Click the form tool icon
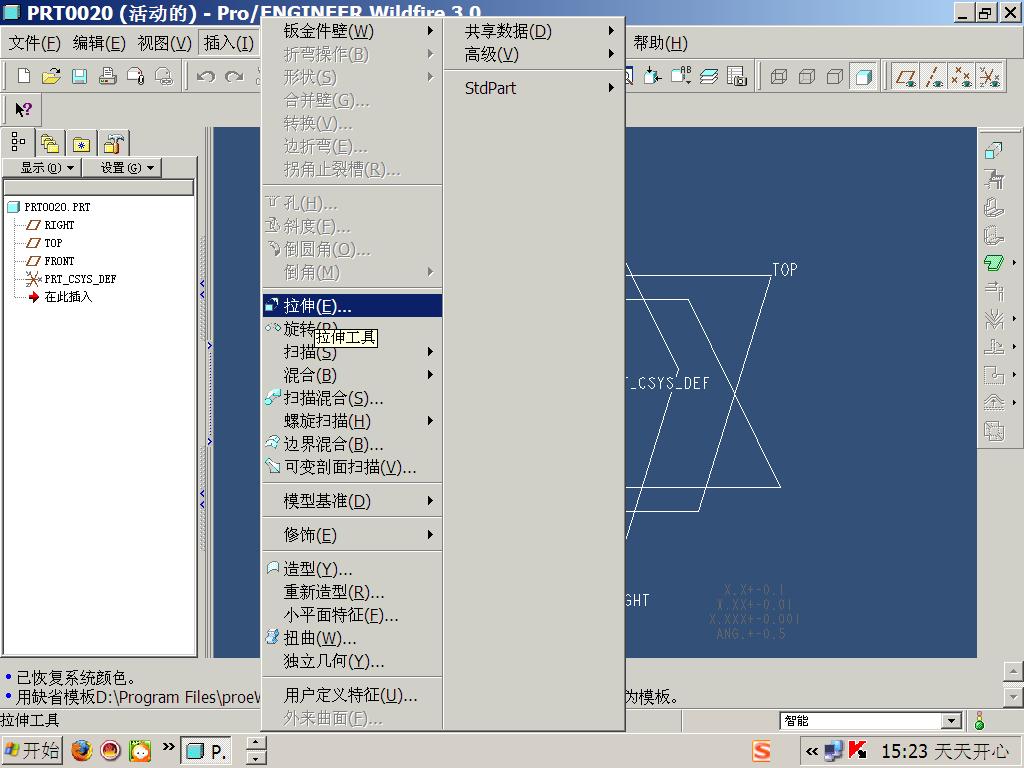Image resolution: width=1024 pixels, height=768 pixels. (993, 403)
